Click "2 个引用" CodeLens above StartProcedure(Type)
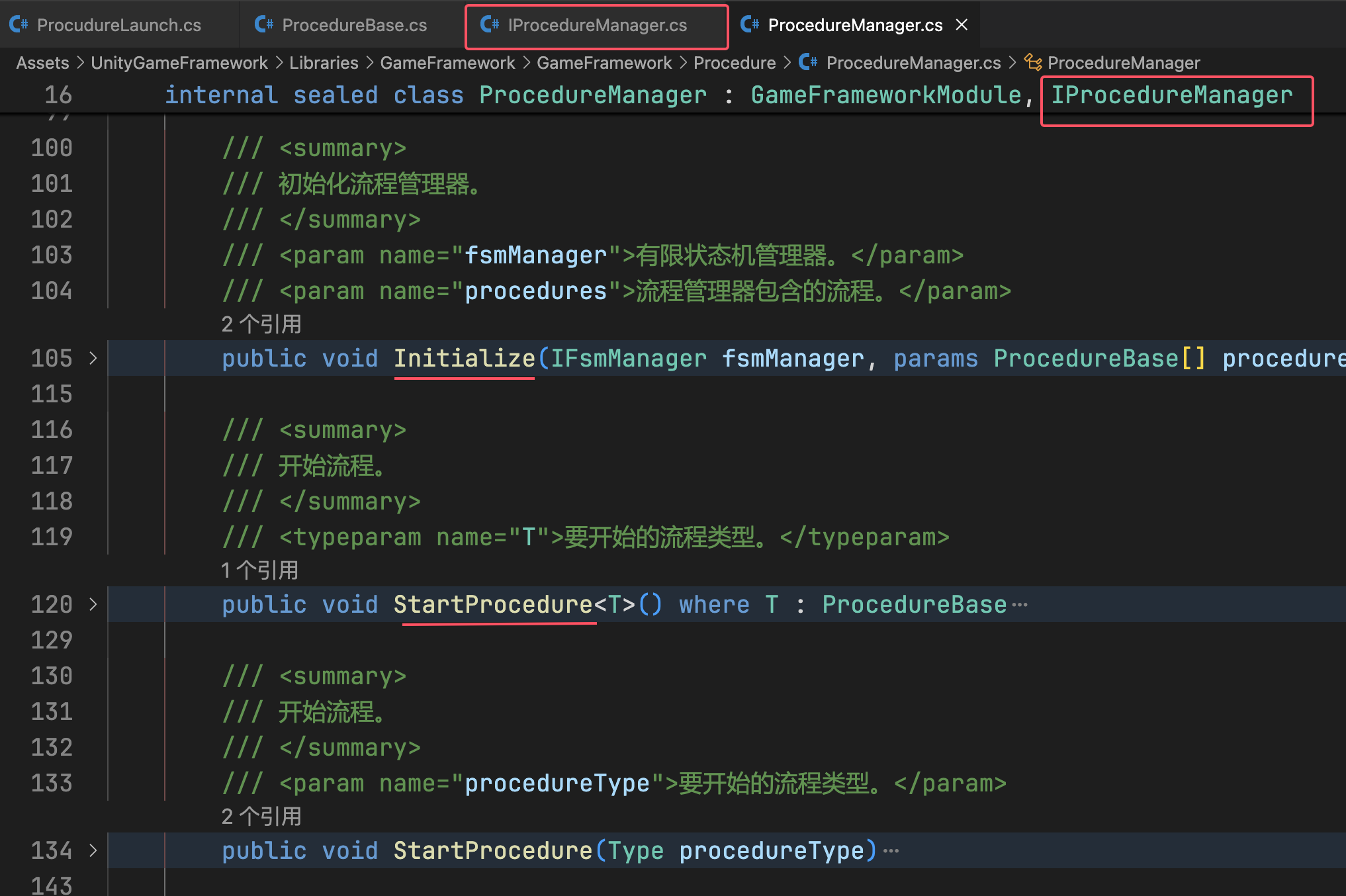This screenshot has height=896, width=1346. [261, 817]
